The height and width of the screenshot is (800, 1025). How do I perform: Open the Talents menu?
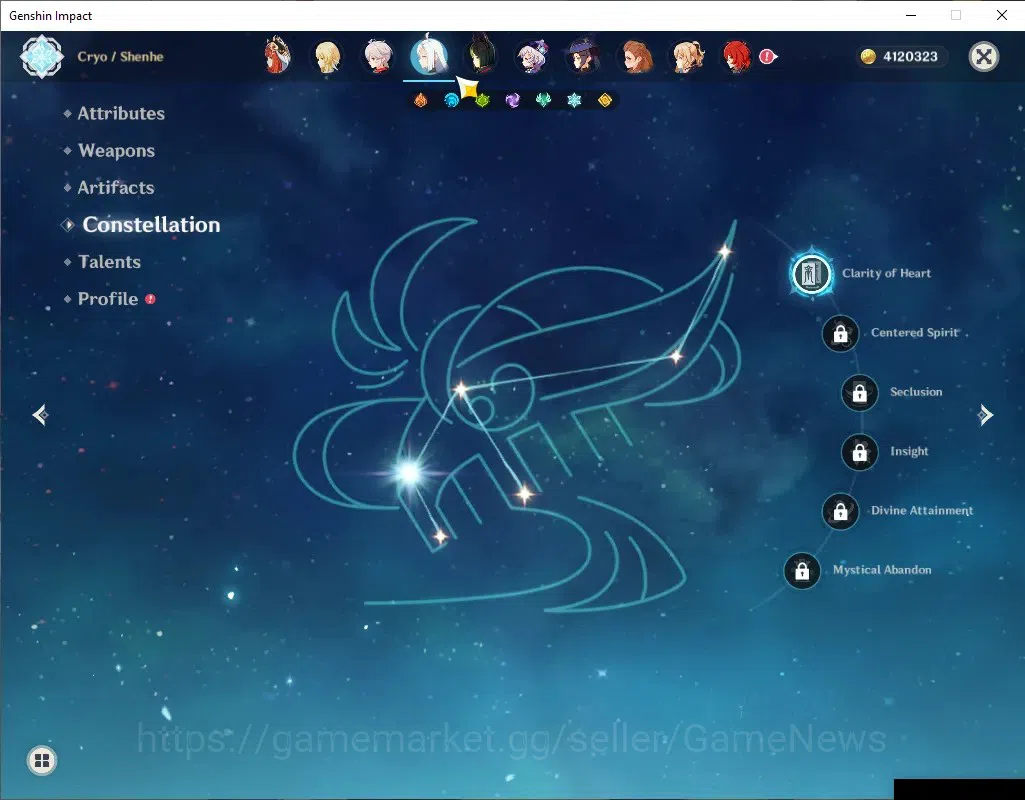point(109,262)
